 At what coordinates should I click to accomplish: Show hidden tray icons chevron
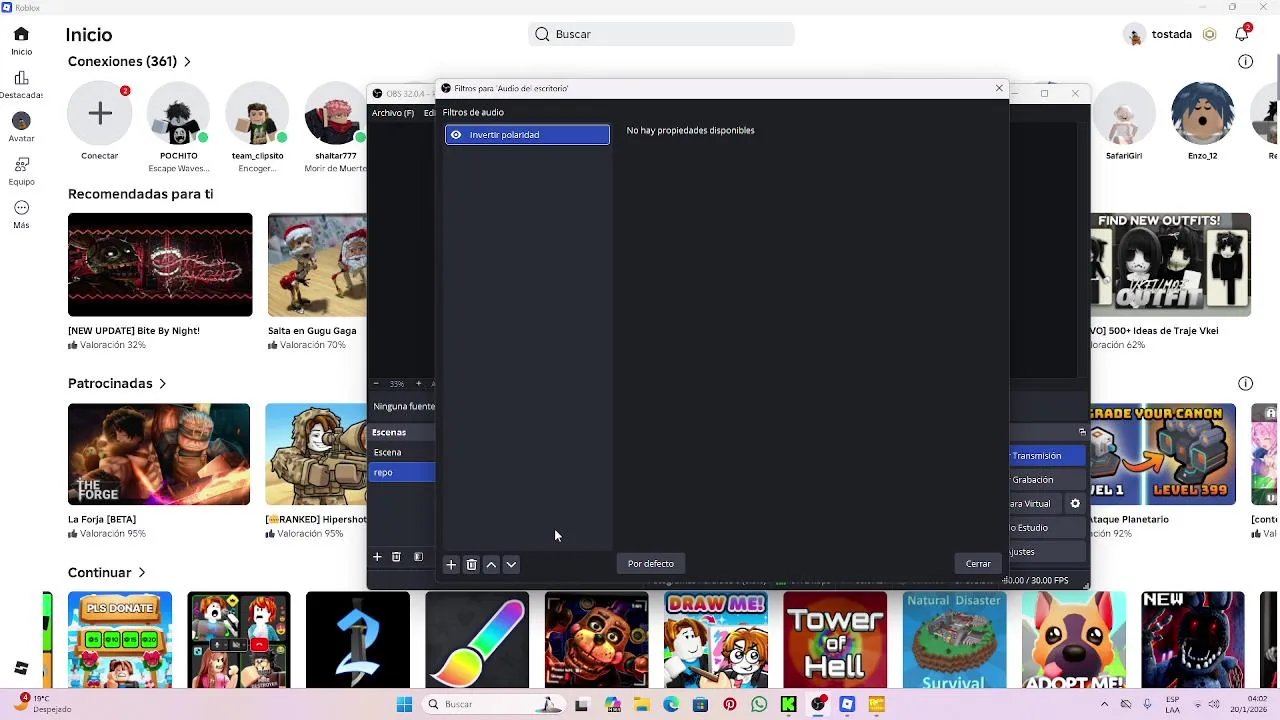1104,705
